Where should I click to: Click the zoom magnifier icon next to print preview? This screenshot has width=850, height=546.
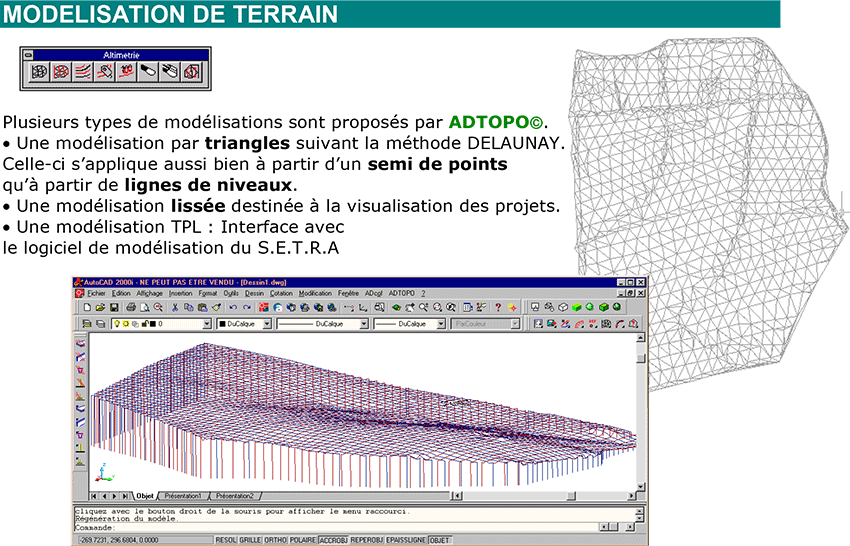coord(158,307)
